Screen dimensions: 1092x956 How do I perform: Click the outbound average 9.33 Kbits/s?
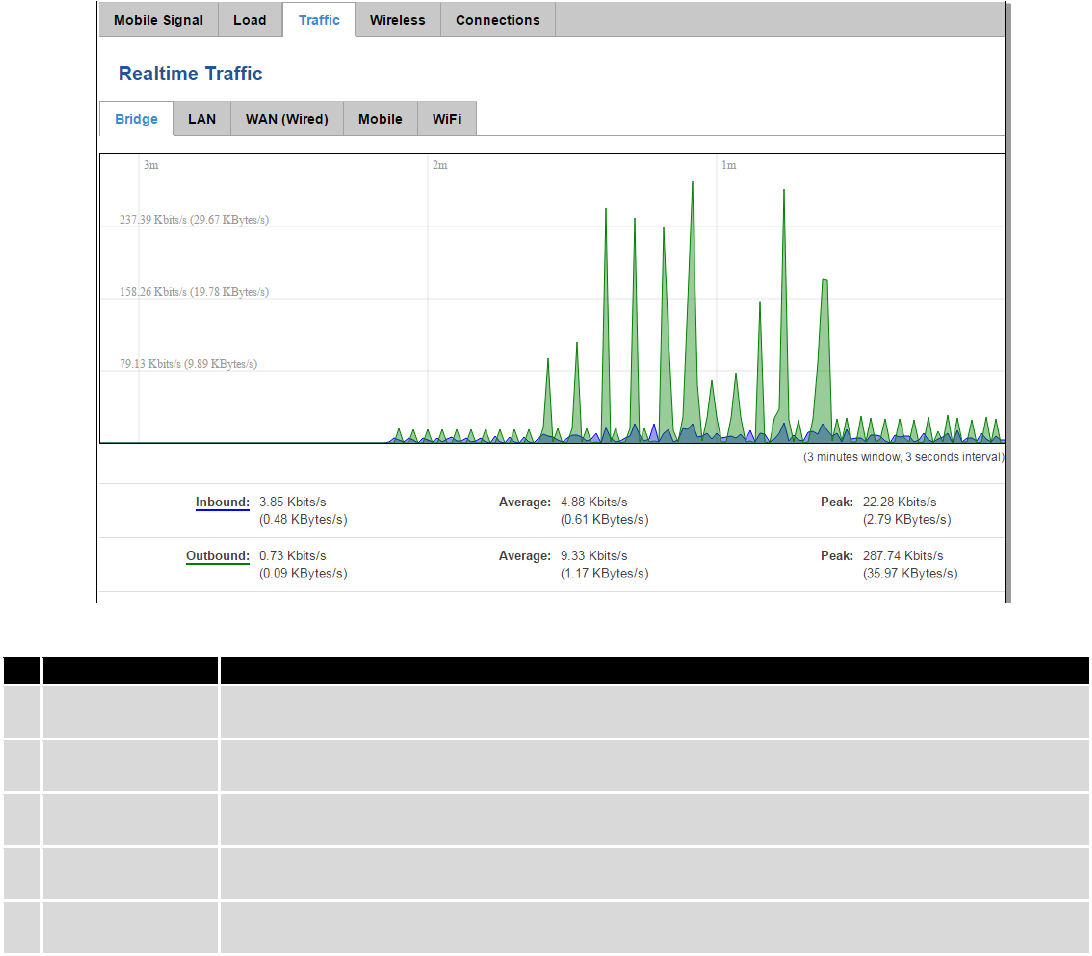pos(594,556)
